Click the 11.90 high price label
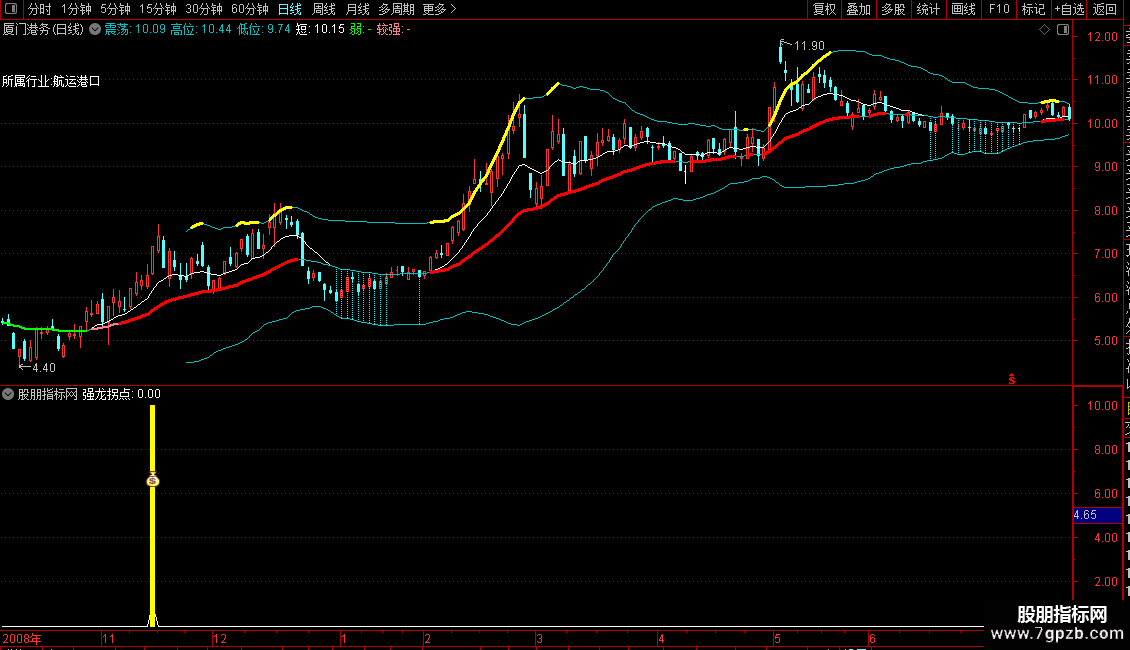This screenshot has height=650, width=1130. 809,46
